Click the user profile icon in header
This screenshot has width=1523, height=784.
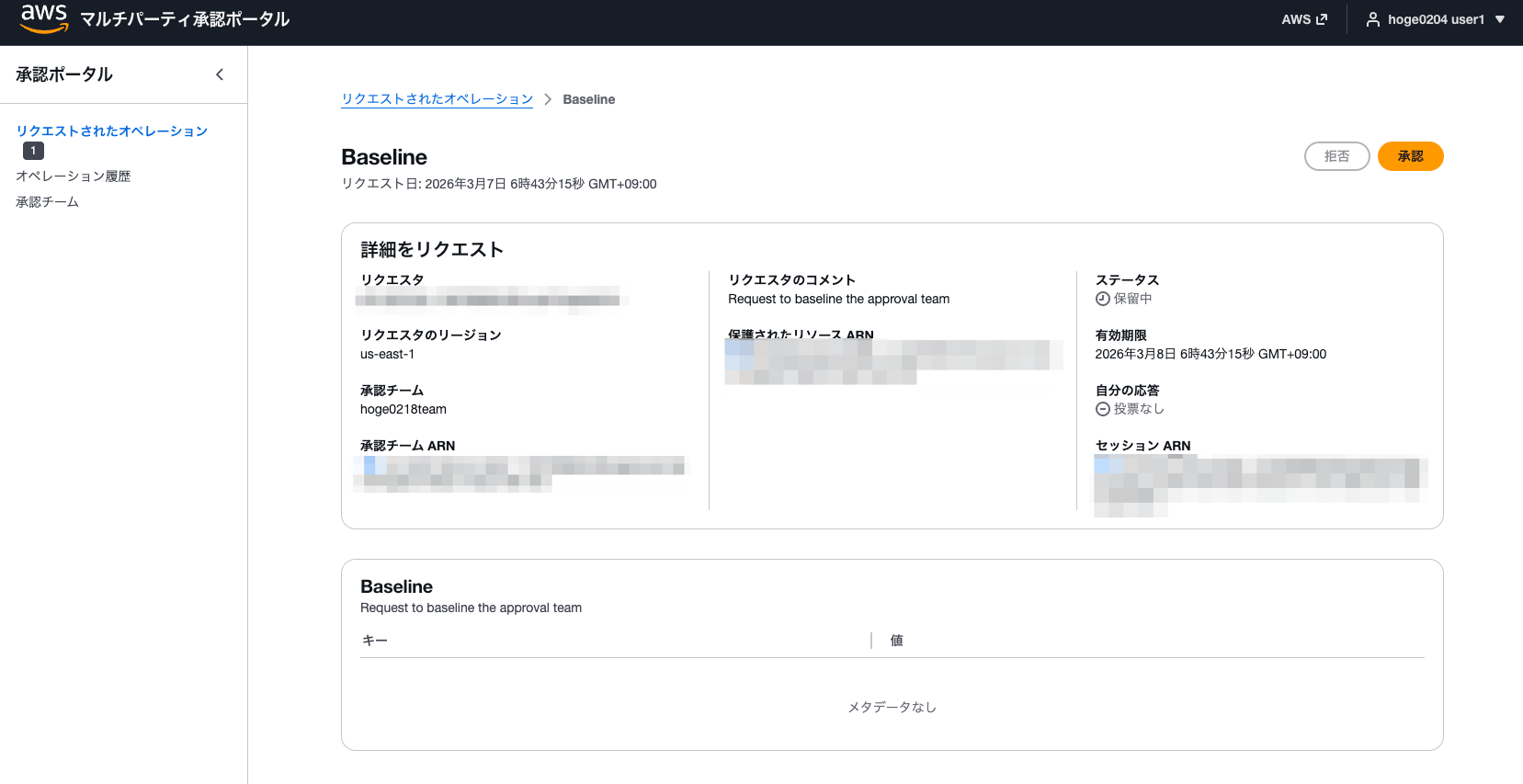(1372, 19)
